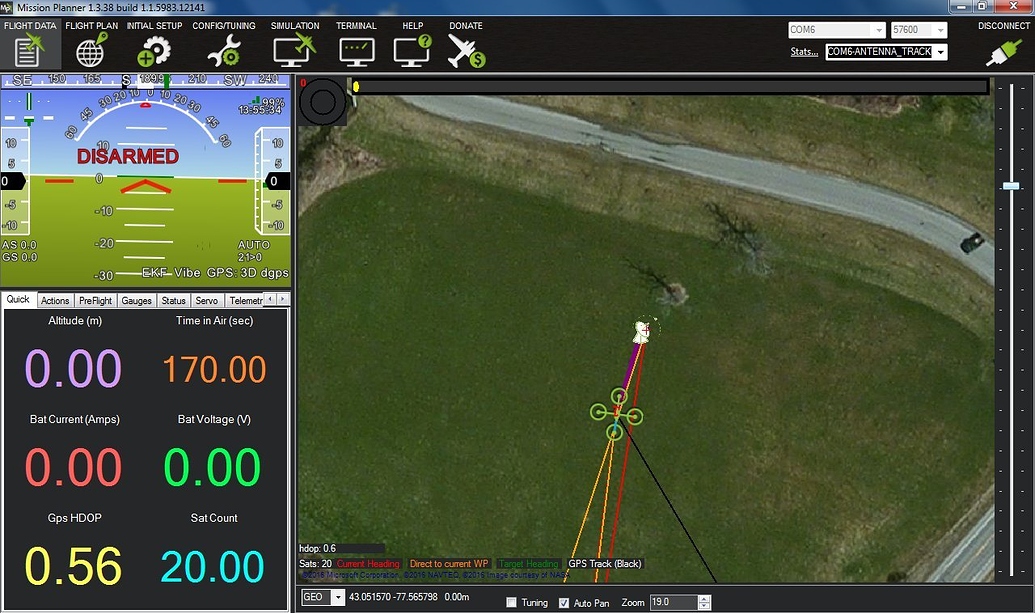Open the Help monitor icon
The image size is (1035, 613).
(411, 48)
